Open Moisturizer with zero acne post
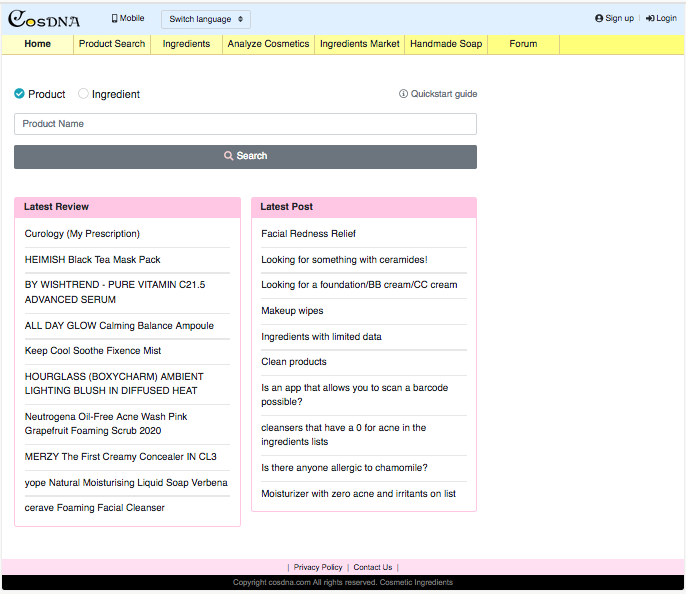The width and height of the screenshot is (686, 594). tap(358, 493)
